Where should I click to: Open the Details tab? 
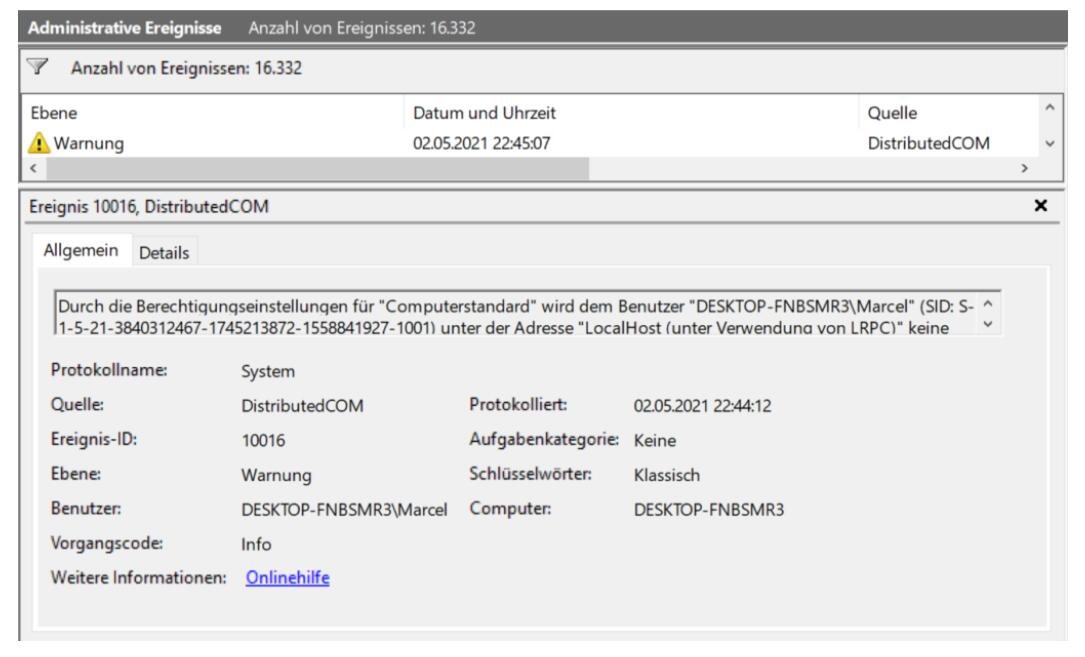click(166, 252)
